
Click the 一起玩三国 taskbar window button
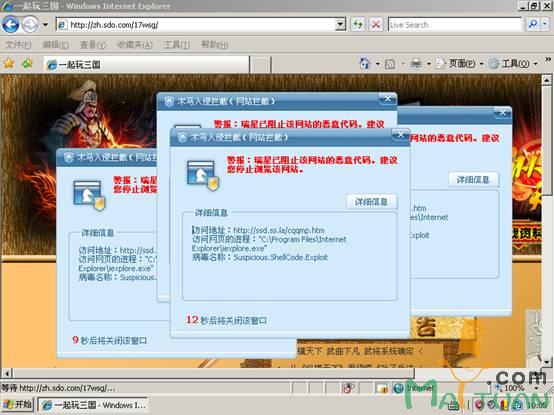coord(93,405)
